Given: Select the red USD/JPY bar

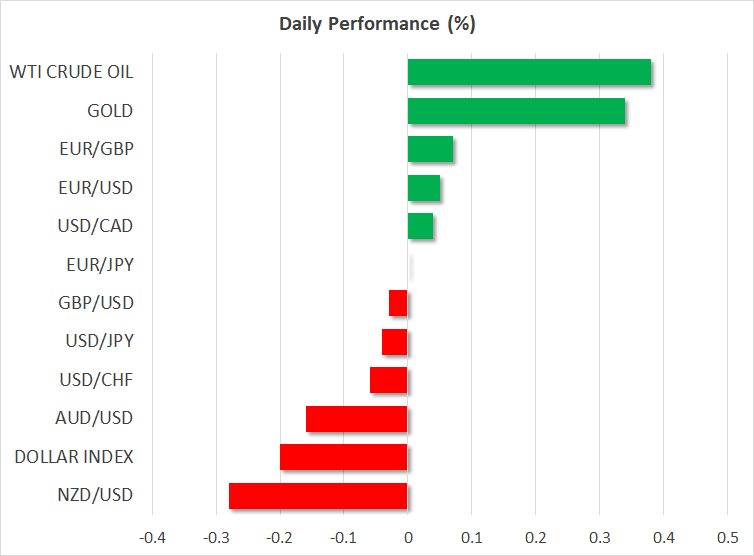Looking at the screenshot, I should [394, 342].
